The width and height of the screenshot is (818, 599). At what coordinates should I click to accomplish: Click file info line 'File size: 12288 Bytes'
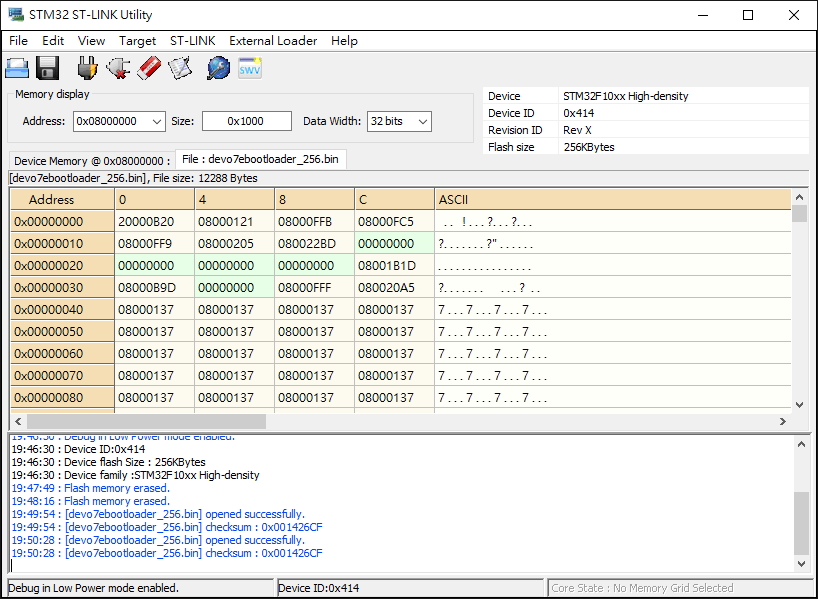pyautogui.click(x=205, y=178)
